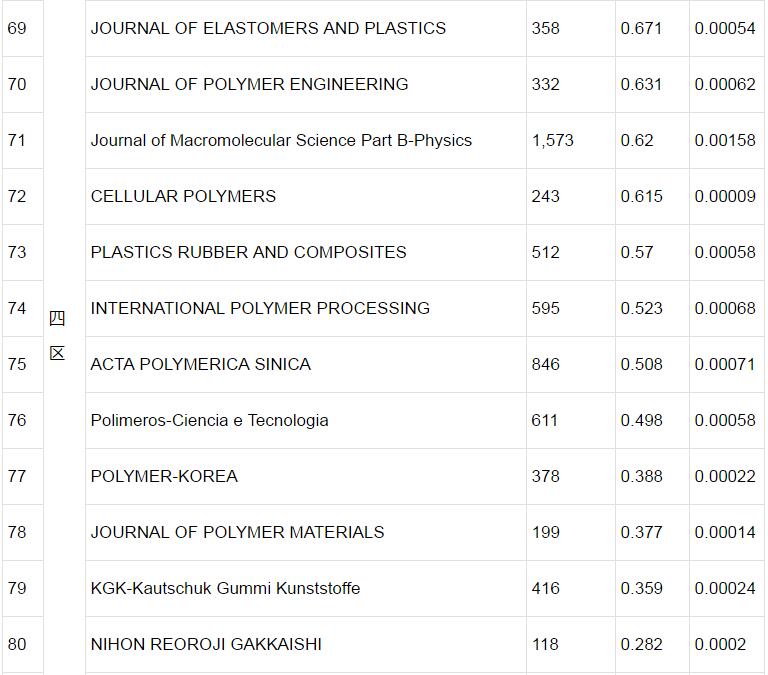Click the 四区 zone label cell
The height and width of the screenshot is (675, 768).
point(57,336)
